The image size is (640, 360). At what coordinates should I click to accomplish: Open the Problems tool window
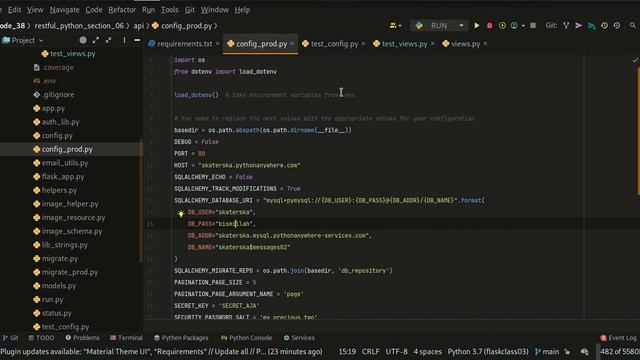pyautogui.click(x=82, y=338)
